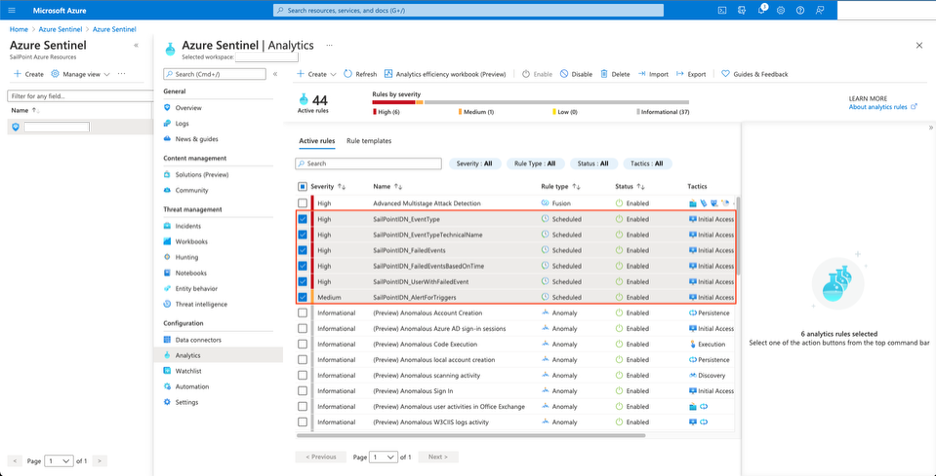
Task: Expand the rule details side pane
Action: click(931, 128)
